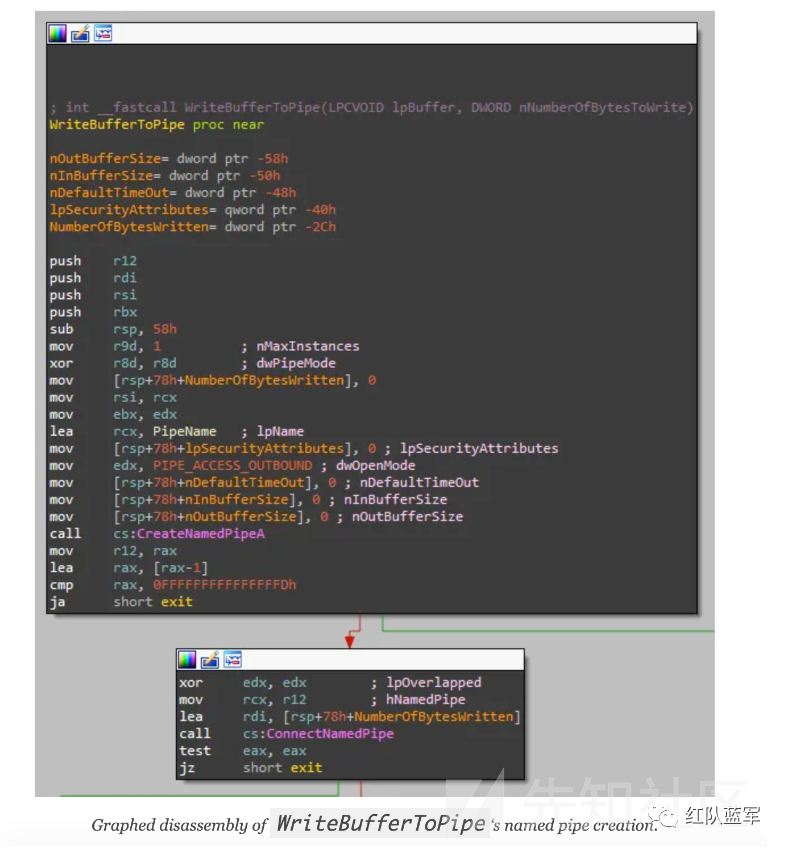Click the 'mov r12, rax' instruction
This screenshot has height=850, width=786.
click(113, 551)
